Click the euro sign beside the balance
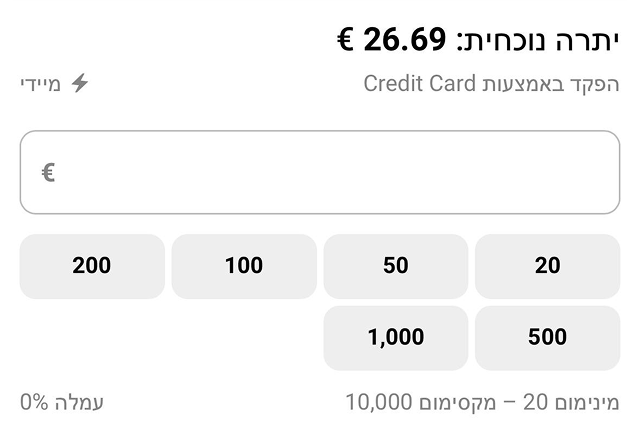The width and height of the screenshot is (640, 432). (347, 40)
